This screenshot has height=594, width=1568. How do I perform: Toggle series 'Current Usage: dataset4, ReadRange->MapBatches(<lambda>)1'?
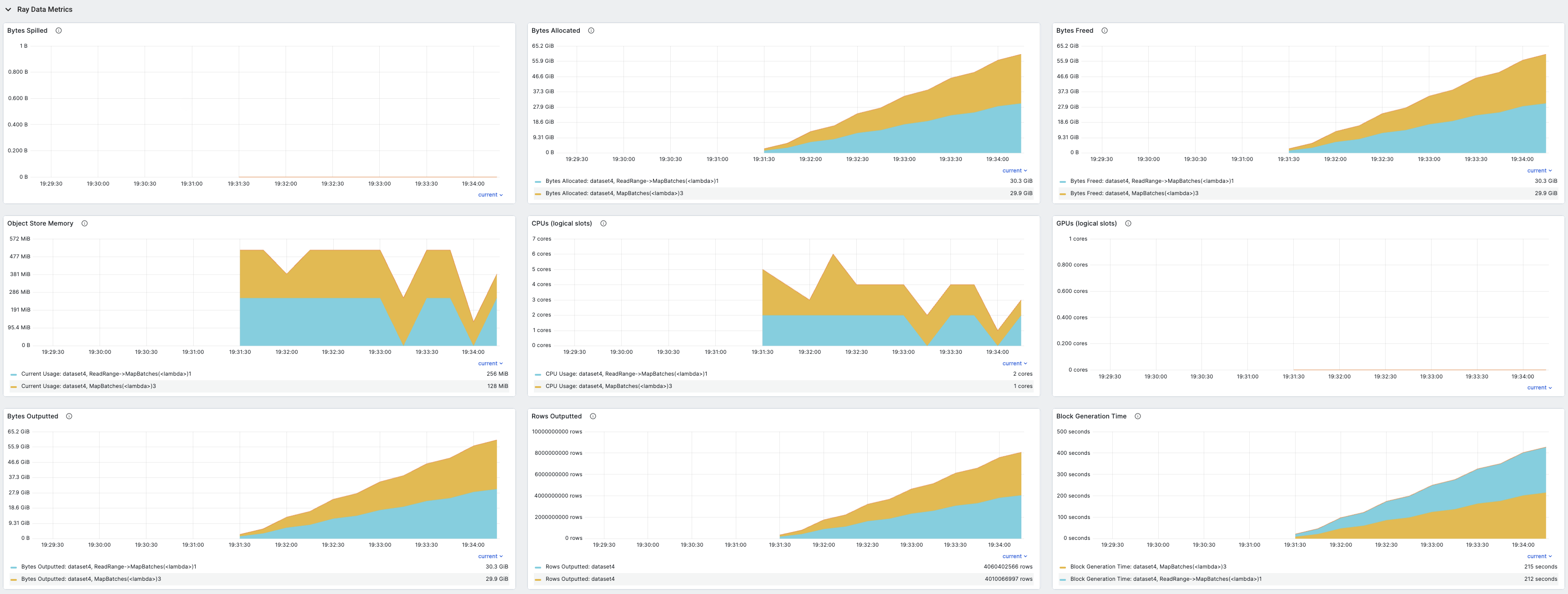106,374
